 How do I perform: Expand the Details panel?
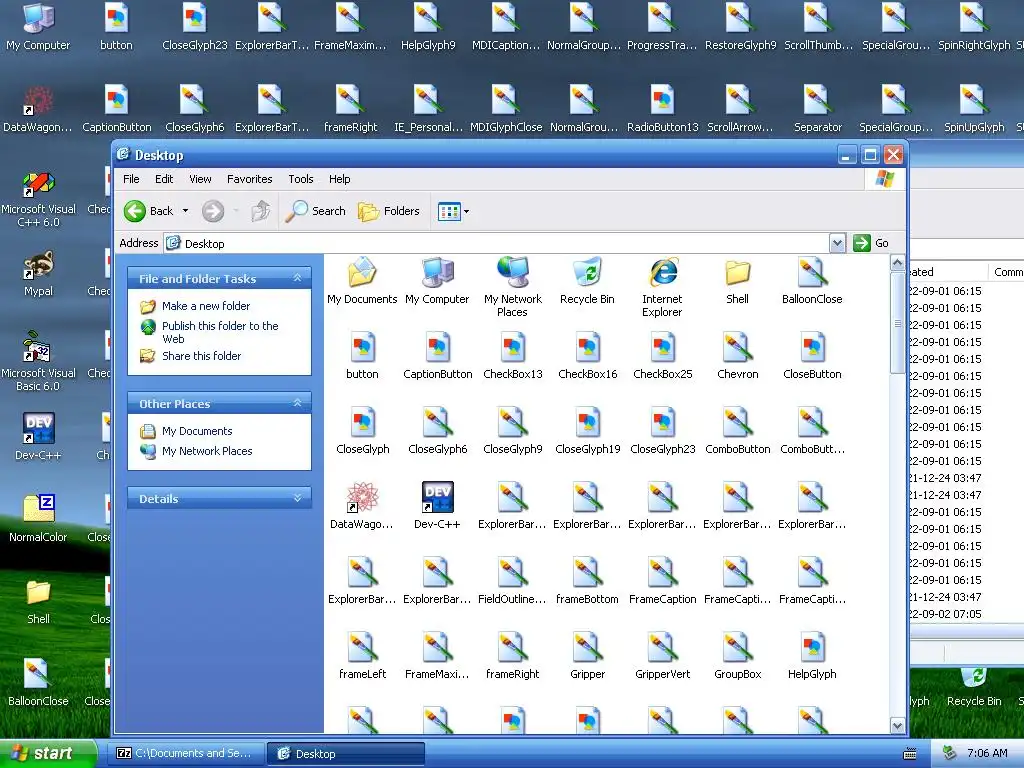coord(297,498)
